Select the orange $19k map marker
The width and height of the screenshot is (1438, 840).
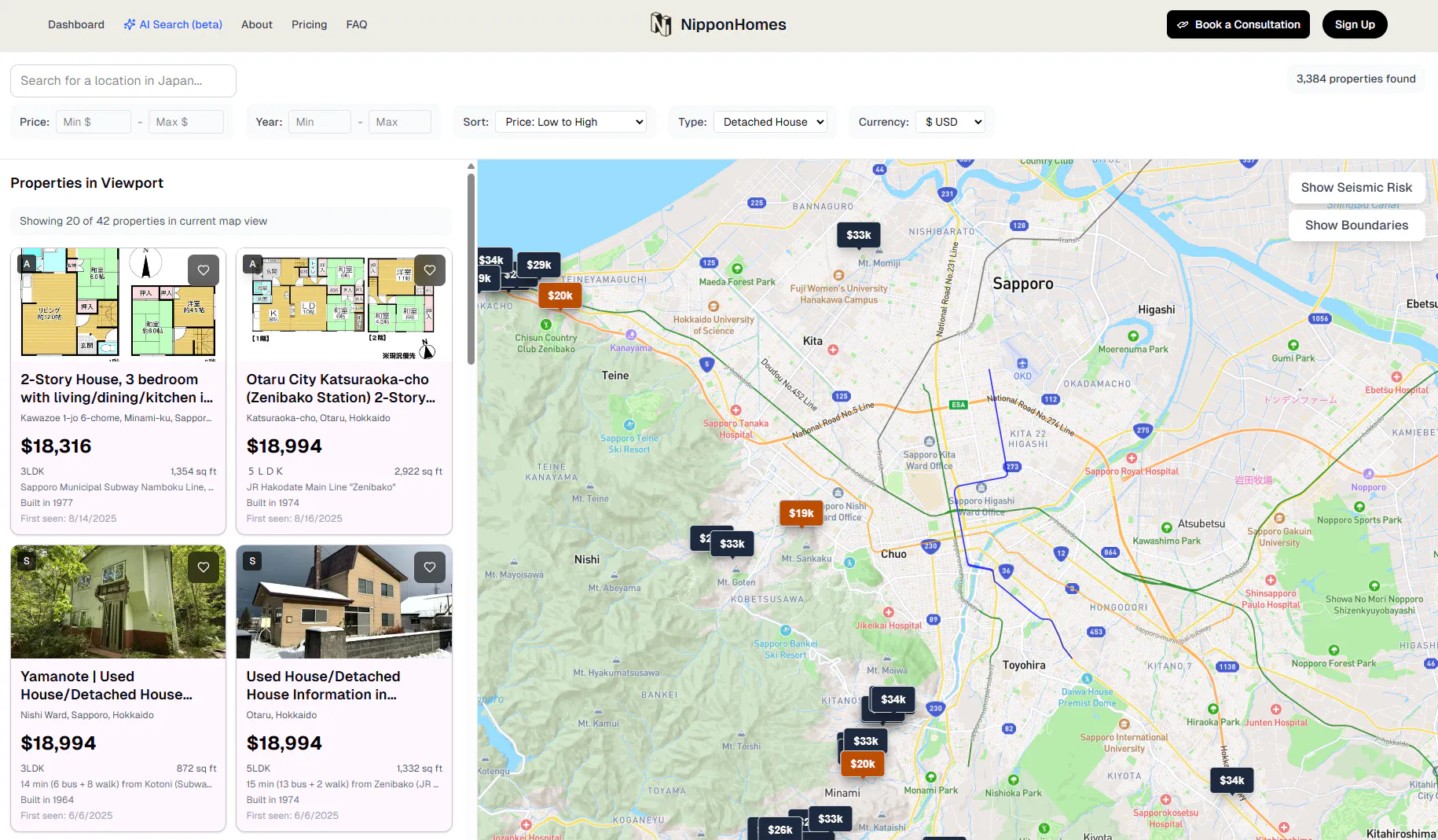802,513
